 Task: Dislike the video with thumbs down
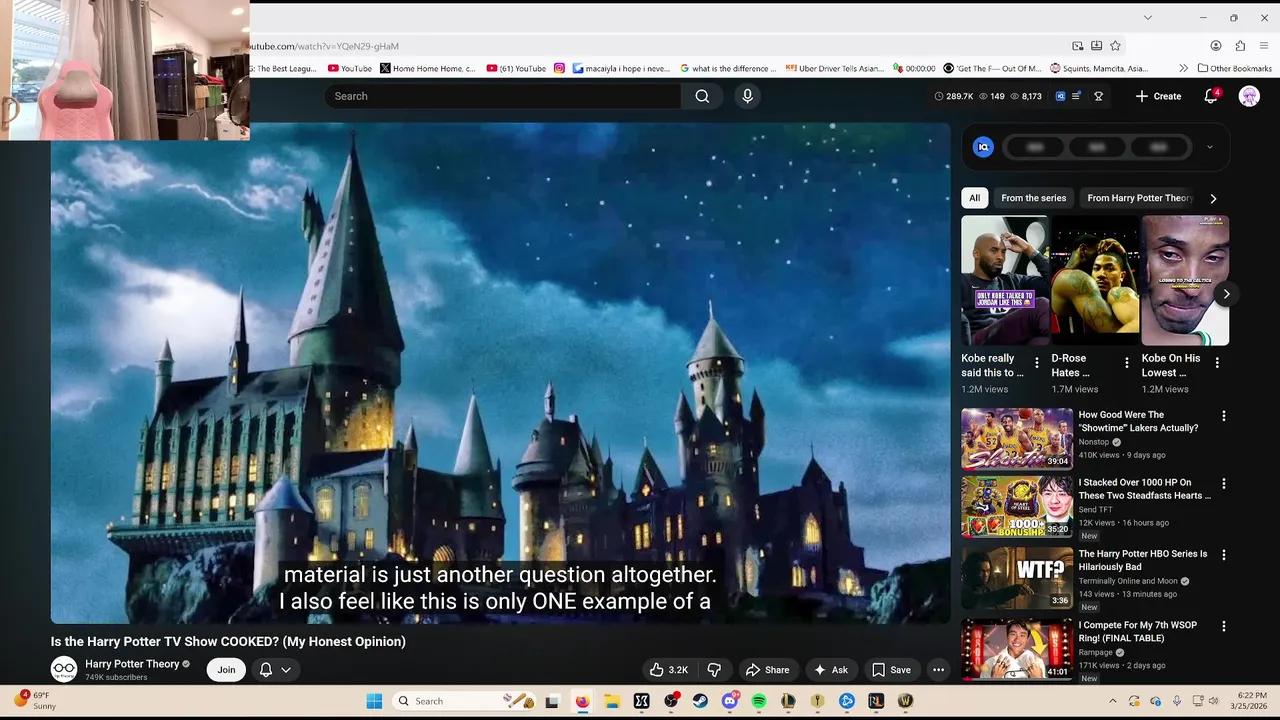tap(714, 670)
